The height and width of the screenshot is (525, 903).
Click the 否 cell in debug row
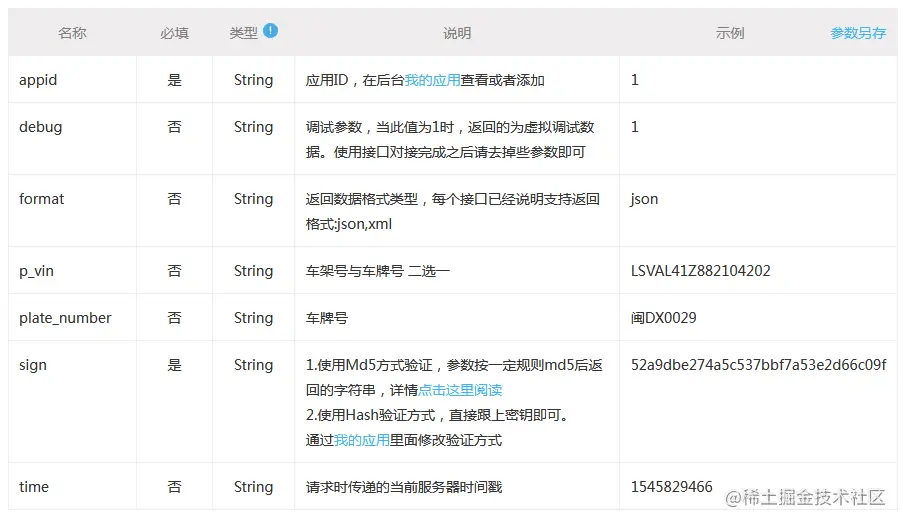[174, 127]
